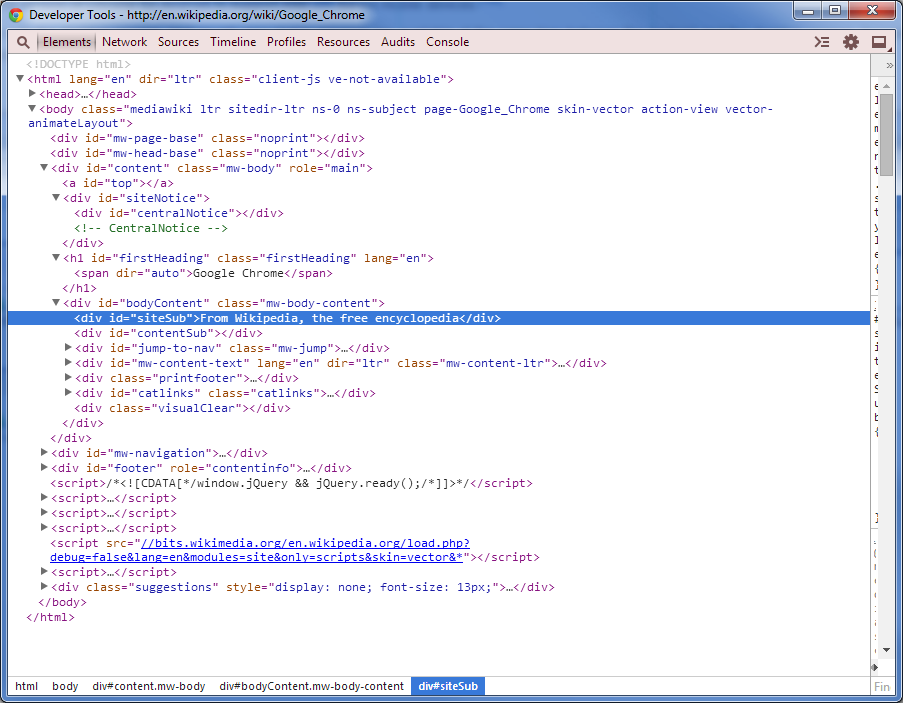Select div#siteSub breadcrumb
Image resolution: width=903 pixels, height=703 pixels.
(448, 686)
